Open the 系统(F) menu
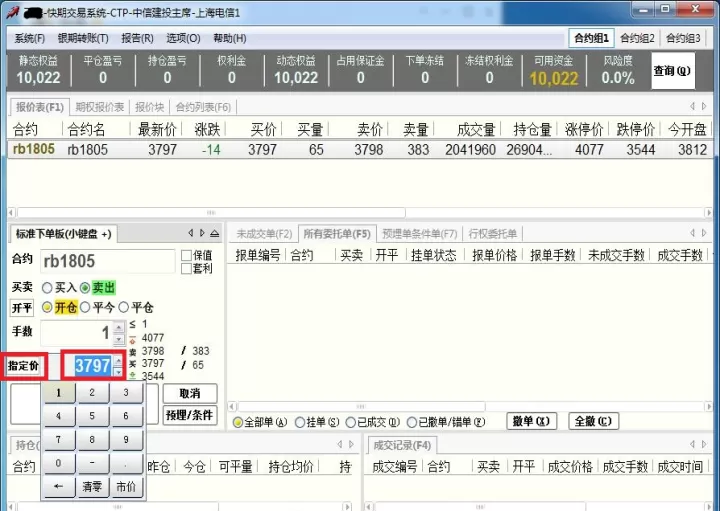This screenshot has height=511, width=720. 29,38
